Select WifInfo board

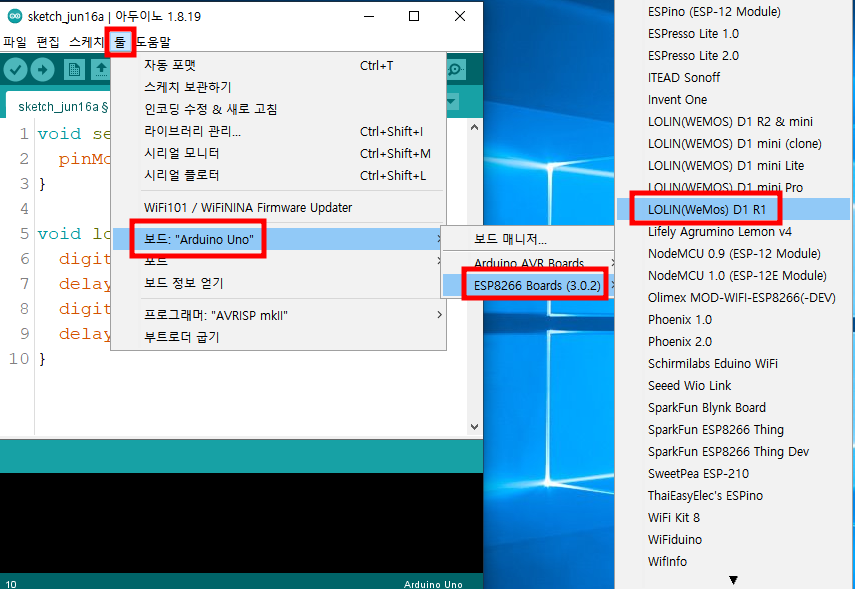(733, 562)
